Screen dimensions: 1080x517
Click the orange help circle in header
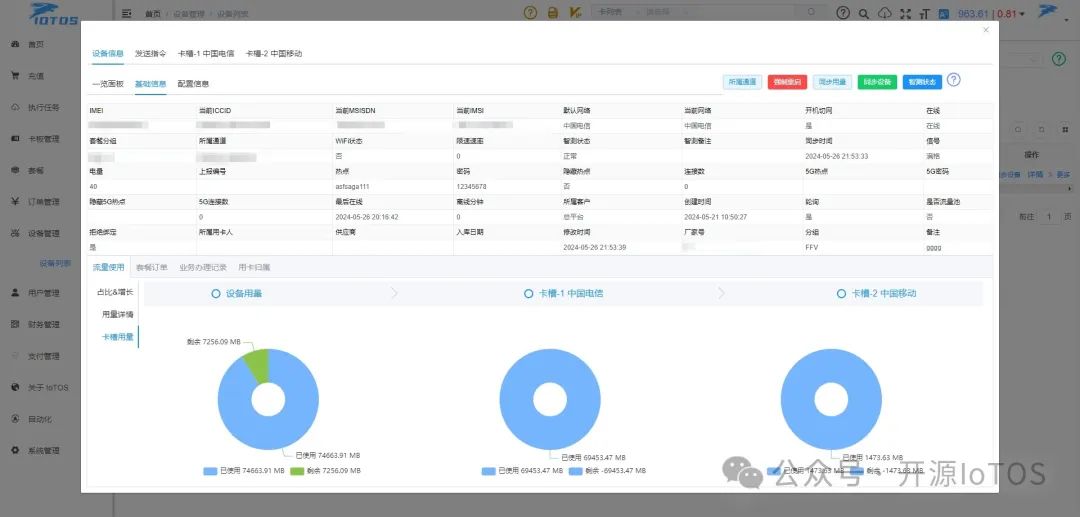pyautogui.click(x=530, y=13)
